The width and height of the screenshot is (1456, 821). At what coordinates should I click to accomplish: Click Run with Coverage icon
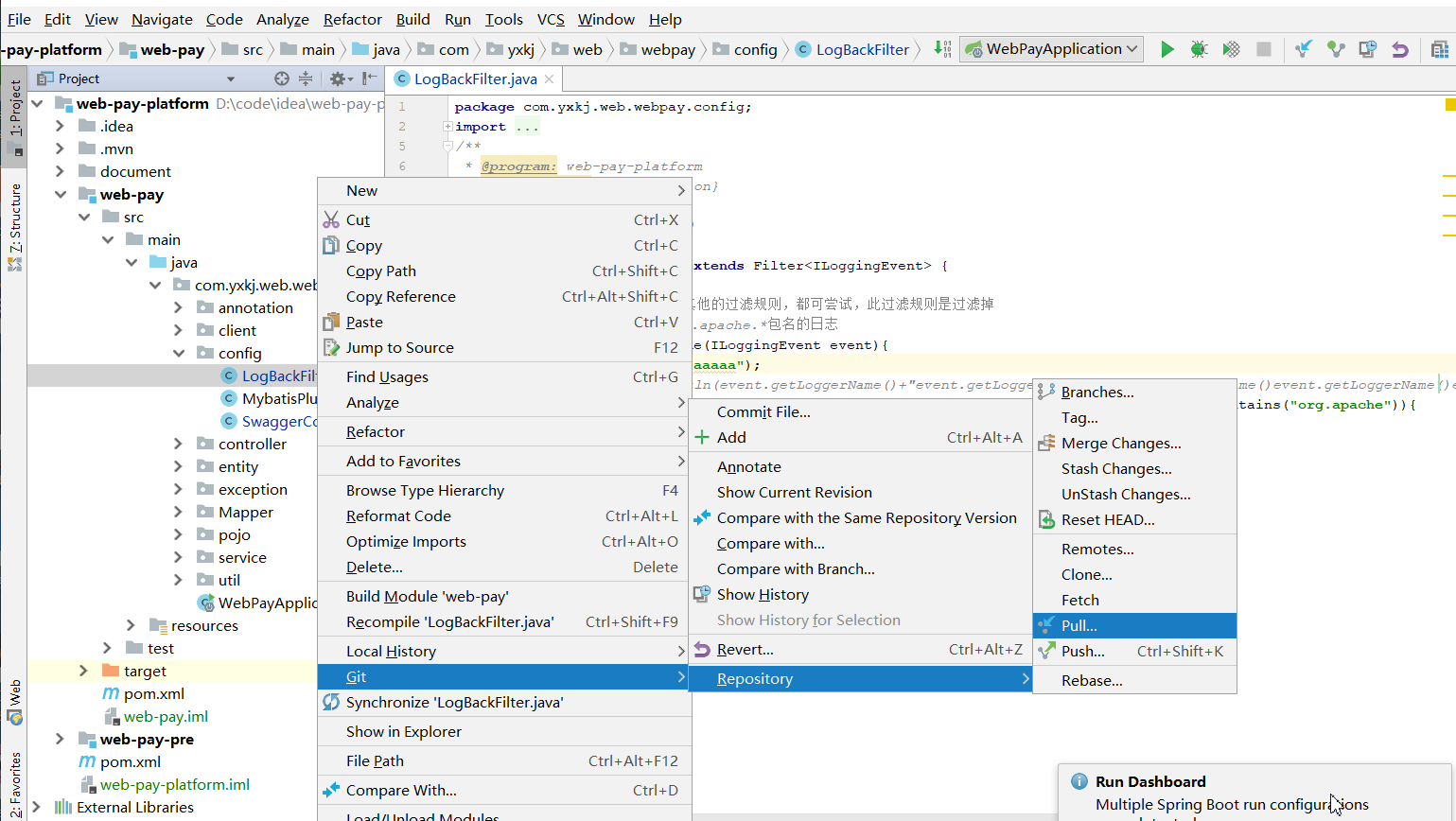(x=1231, y=49)
